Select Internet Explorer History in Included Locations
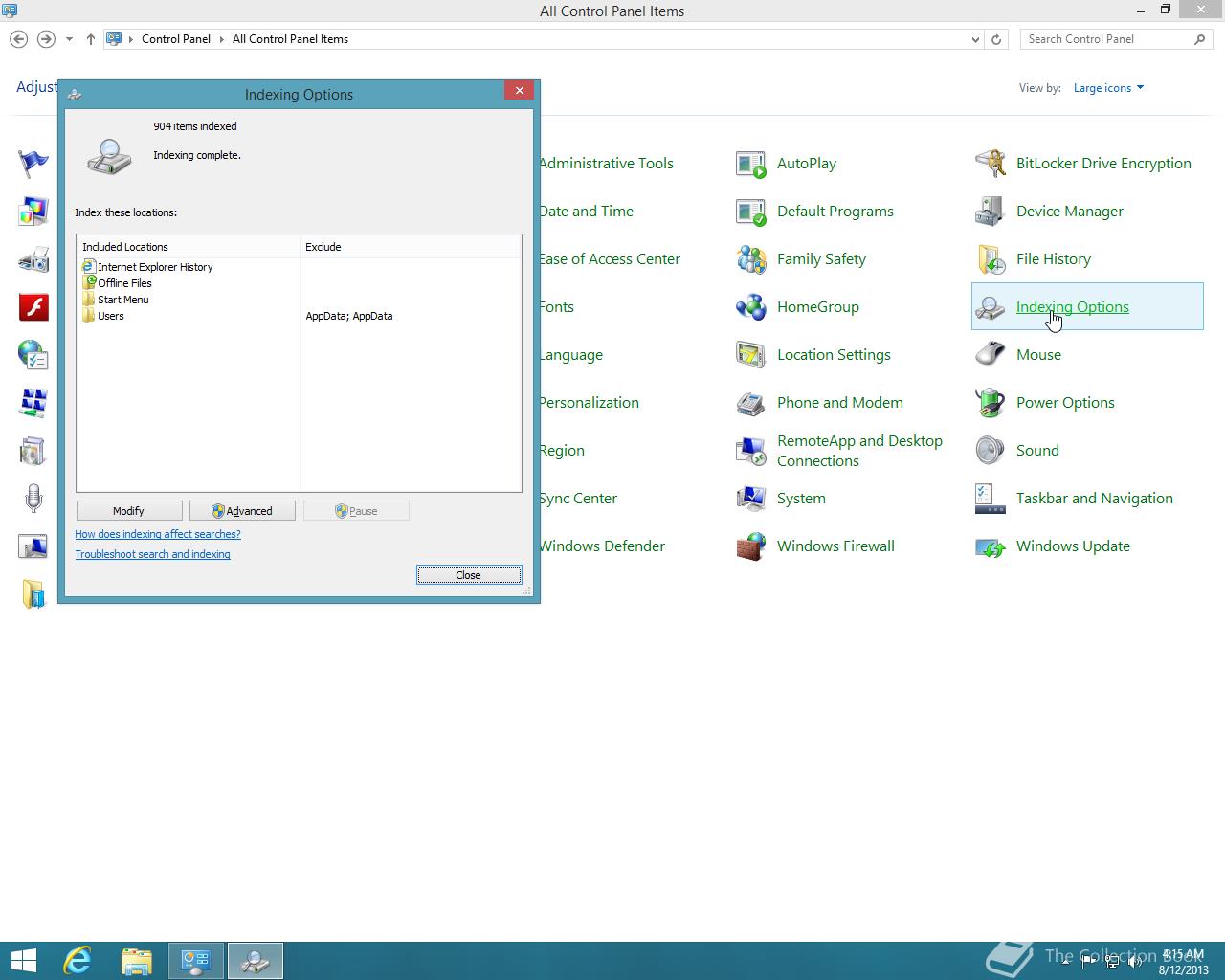Viewport: 1225px width, 980px height. click(147, 267)
